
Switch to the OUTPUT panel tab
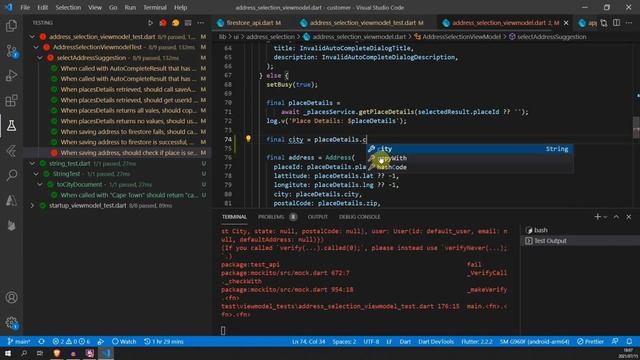point(318,217)
